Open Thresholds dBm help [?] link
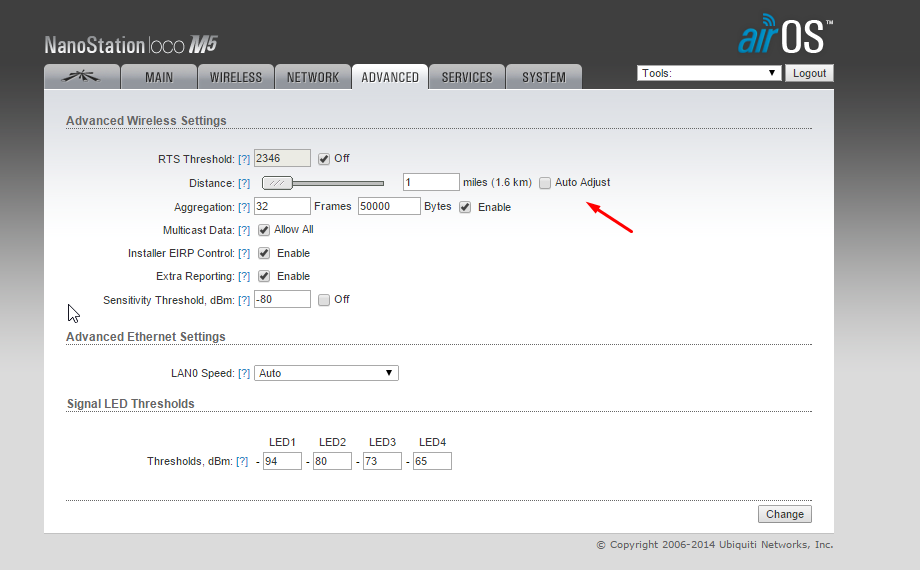 tap(242, 461)
